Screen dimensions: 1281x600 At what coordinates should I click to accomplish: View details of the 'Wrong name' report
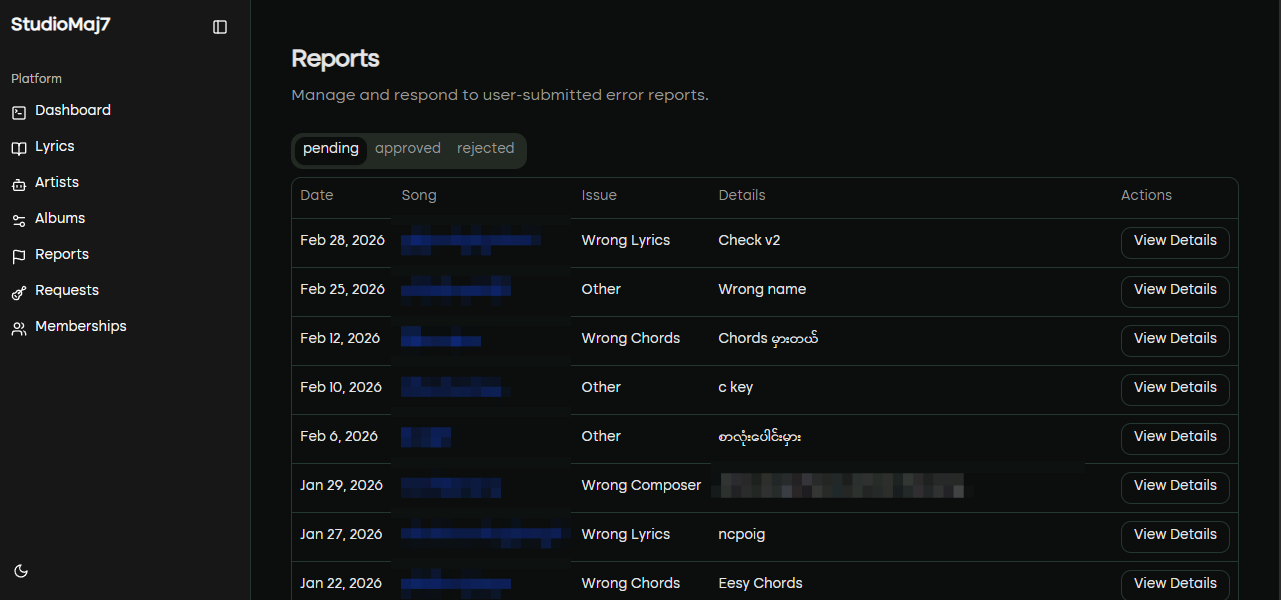click(1175, 291)
